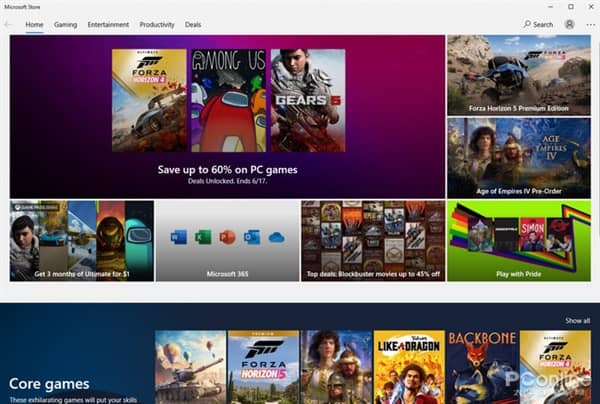This screenshot has height=404, width=600.
Task: Open the Play with Pride tile
Action: click(x=518, y=240)
